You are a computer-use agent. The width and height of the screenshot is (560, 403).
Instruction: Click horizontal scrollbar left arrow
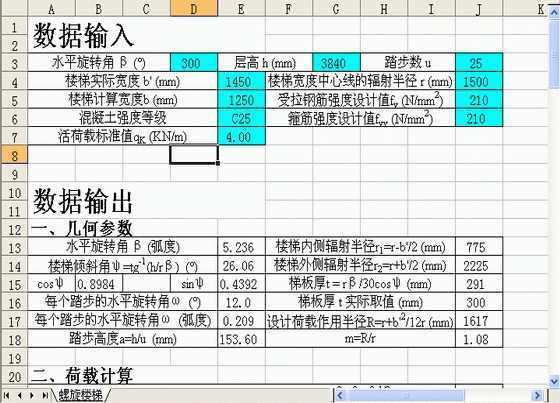340,395
